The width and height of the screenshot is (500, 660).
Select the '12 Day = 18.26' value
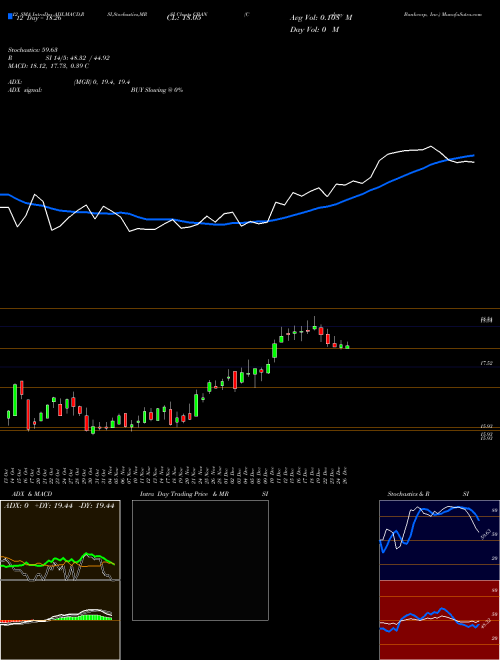click(37, 19)
